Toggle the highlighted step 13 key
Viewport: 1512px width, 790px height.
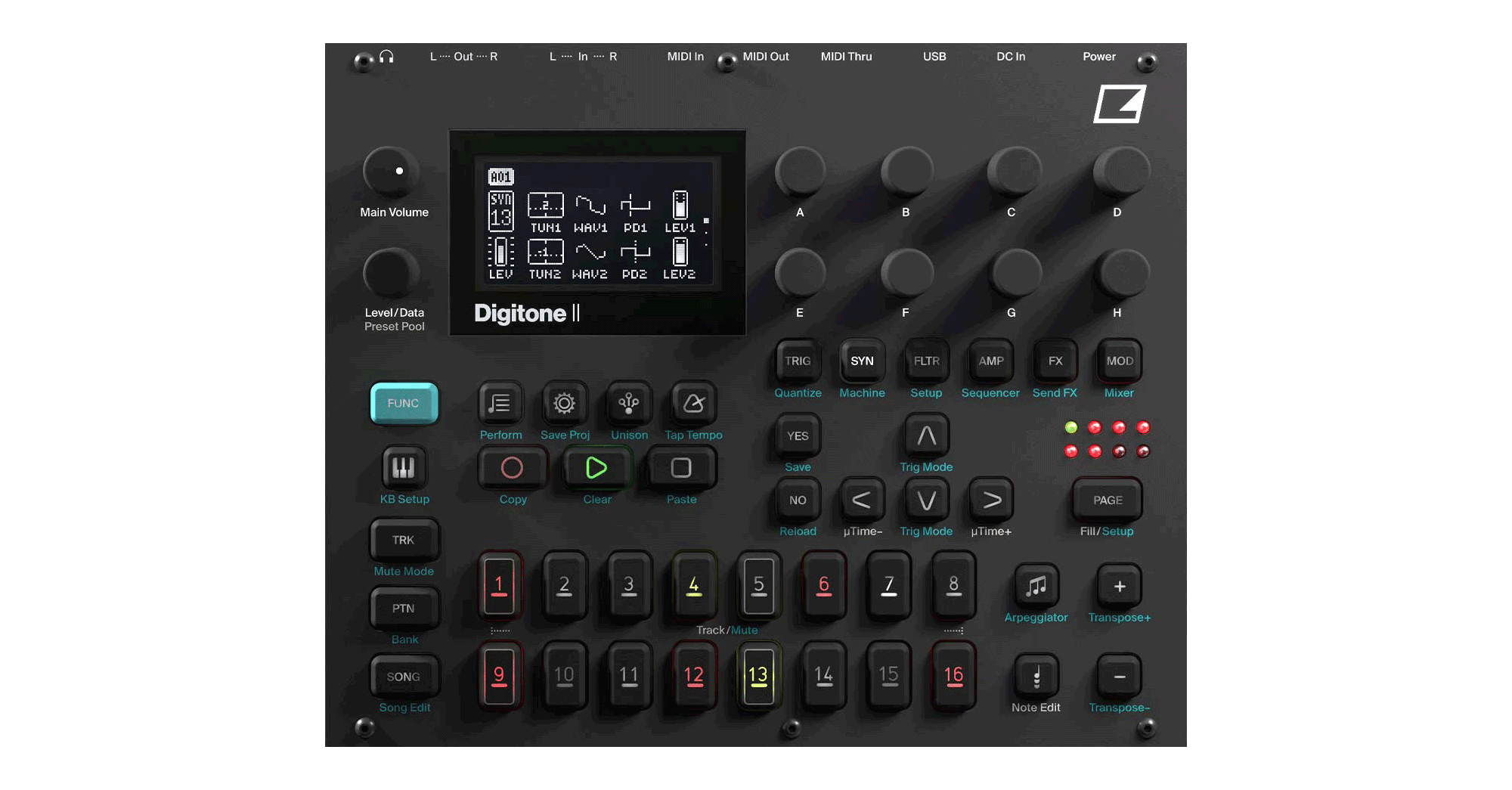(x=758, y=675)
